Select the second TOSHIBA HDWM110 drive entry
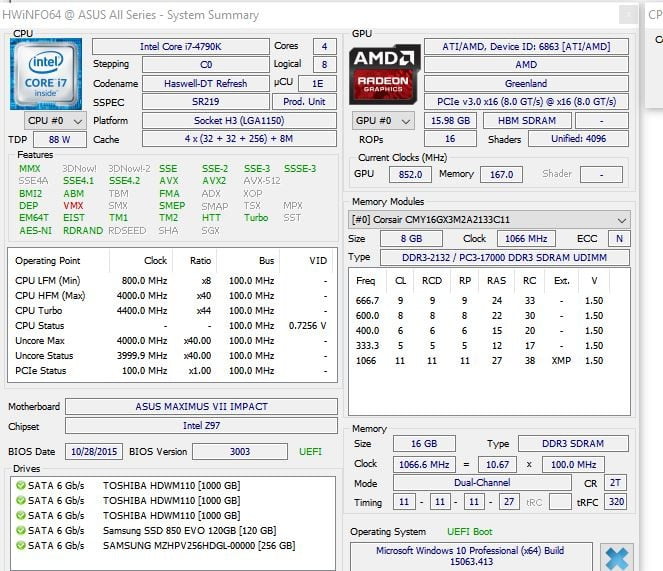 (170, 500)
